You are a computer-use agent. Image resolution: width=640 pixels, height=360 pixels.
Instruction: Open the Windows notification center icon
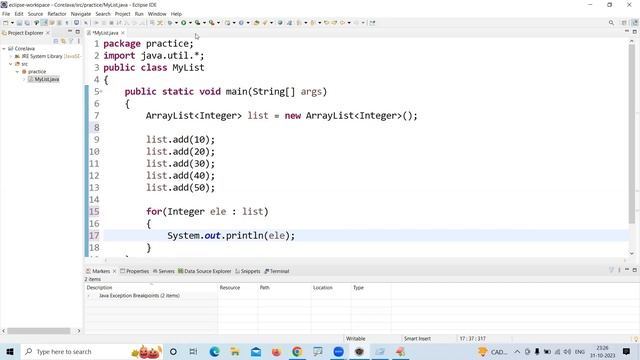click(626, 351)
